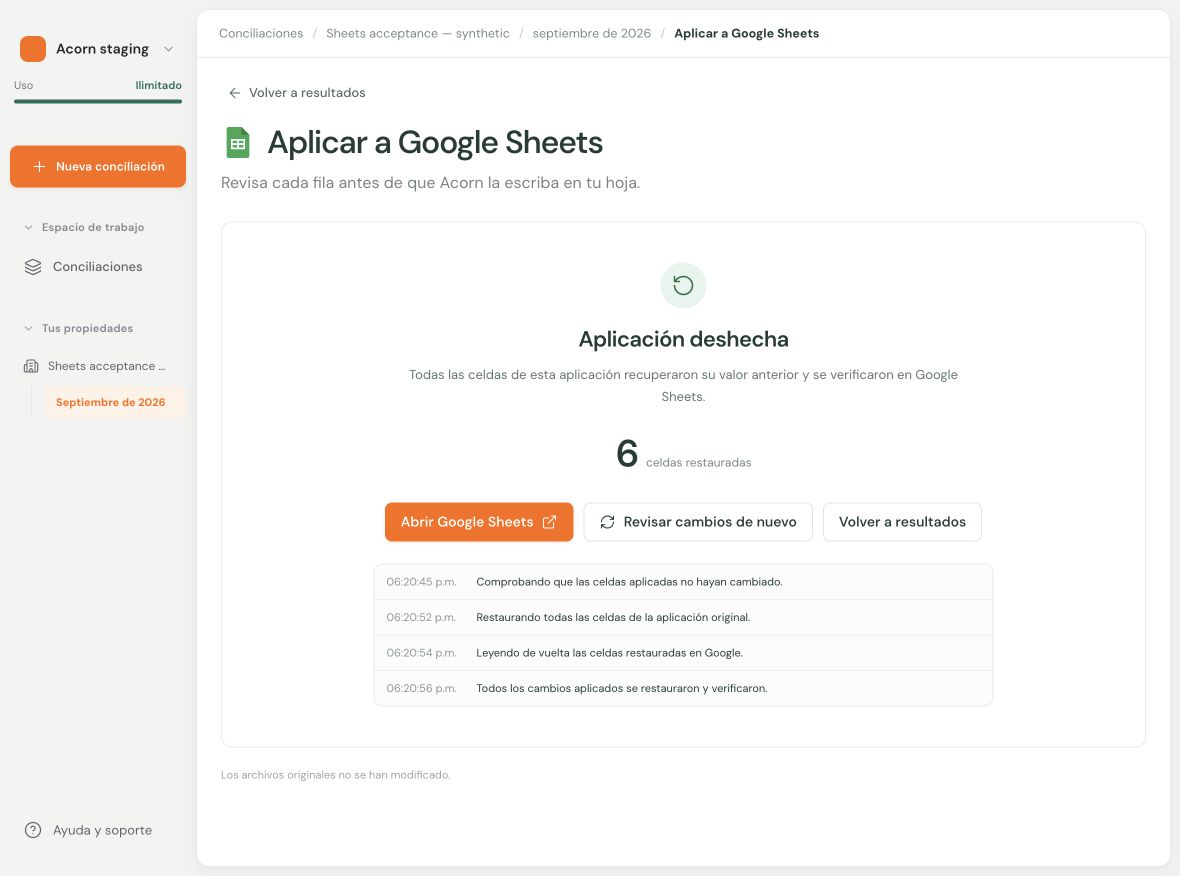This screenshot has height=876, width=1180.
Task: Click the back arrow icon near Volver a resultados
Action: tap(235, 93)
